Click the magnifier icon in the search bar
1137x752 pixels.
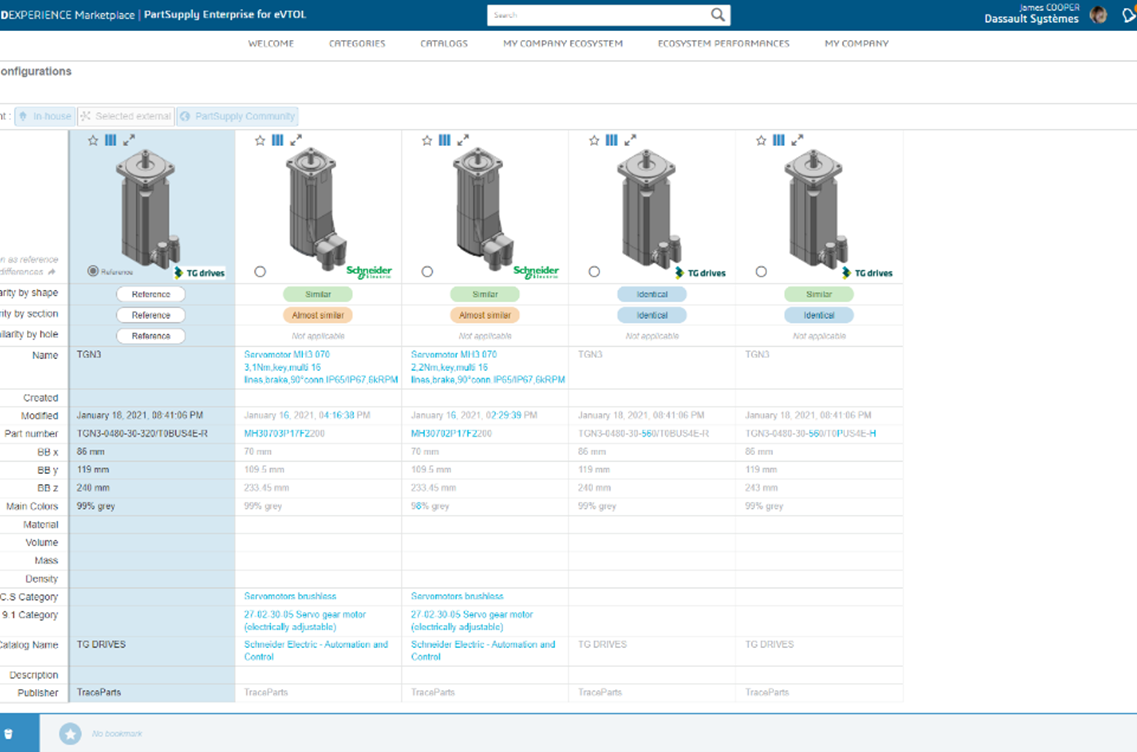tap(718, 15)
